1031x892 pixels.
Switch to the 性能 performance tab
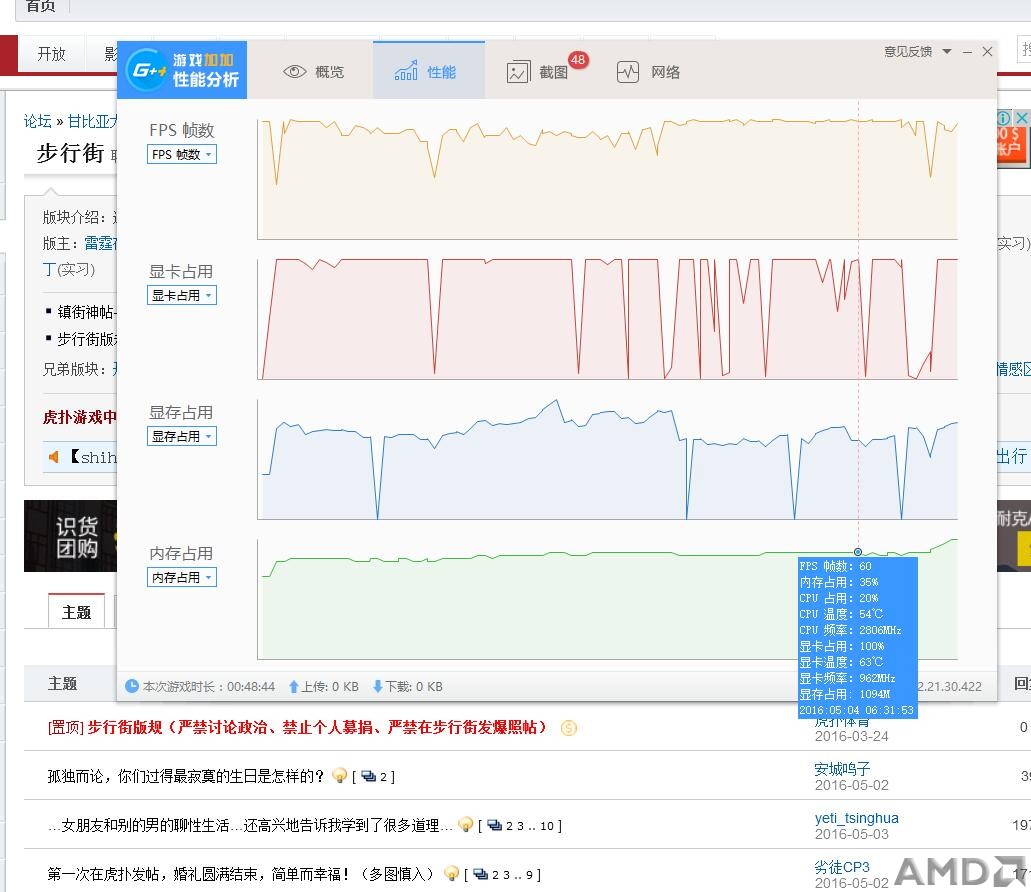[x=429, y=71]
